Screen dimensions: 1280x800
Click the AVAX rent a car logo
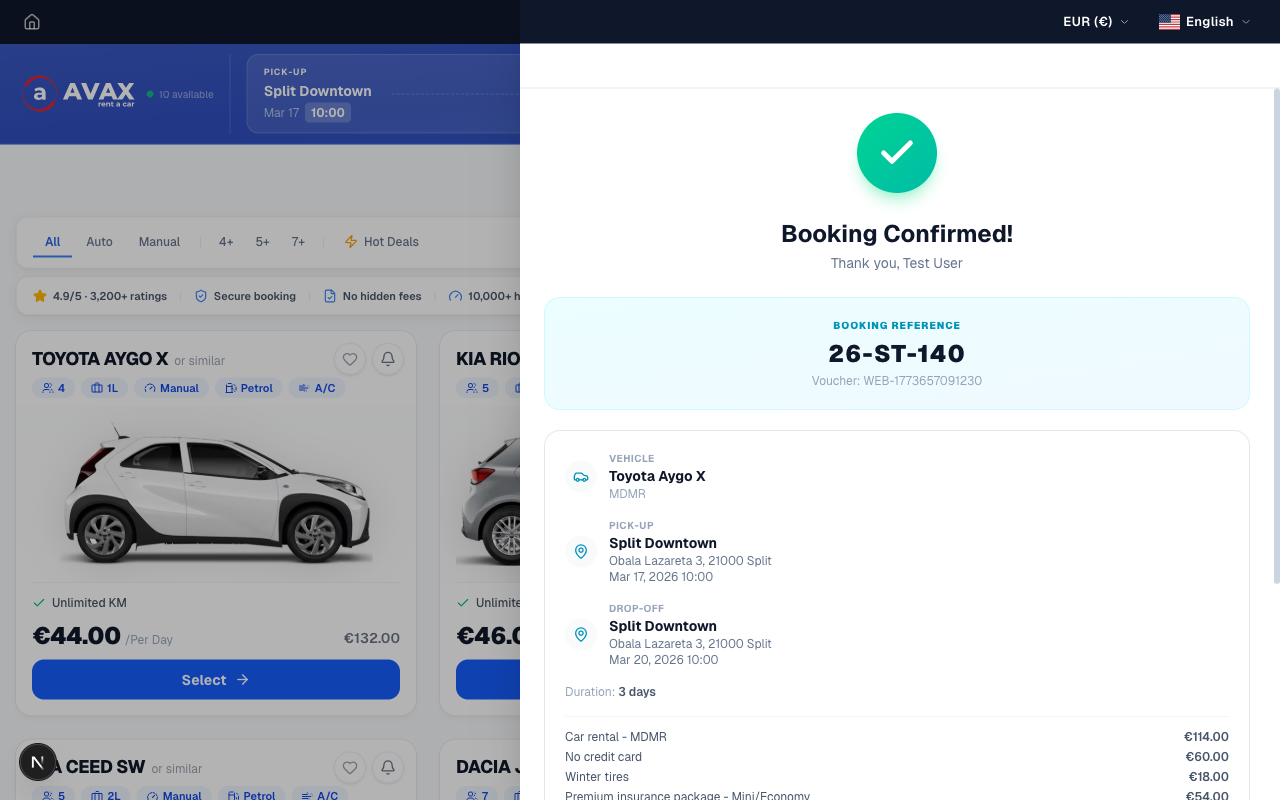(x=79, y=94)
